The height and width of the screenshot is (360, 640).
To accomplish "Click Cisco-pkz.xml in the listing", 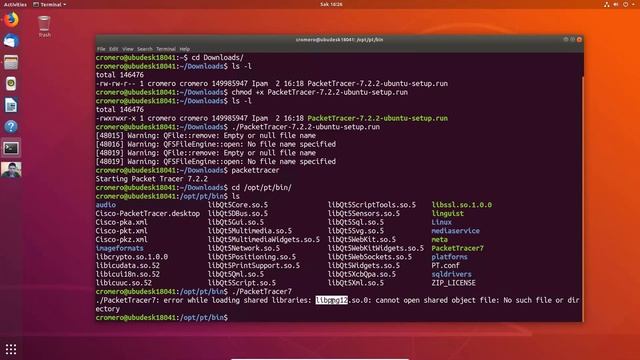I will [x=122, y=240].
